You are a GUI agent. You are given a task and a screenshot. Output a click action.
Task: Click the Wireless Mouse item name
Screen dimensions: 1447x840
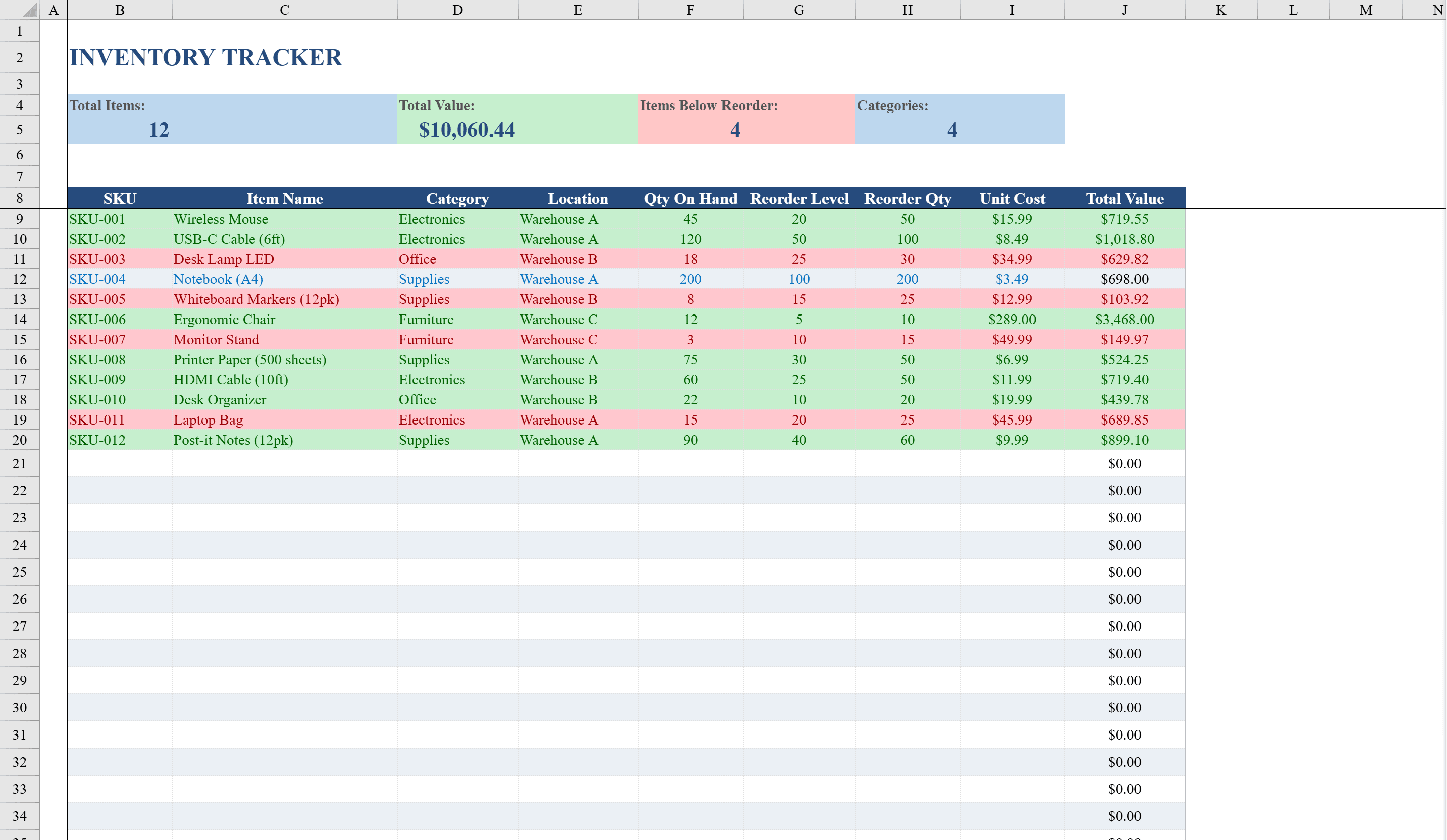[222, 219]
